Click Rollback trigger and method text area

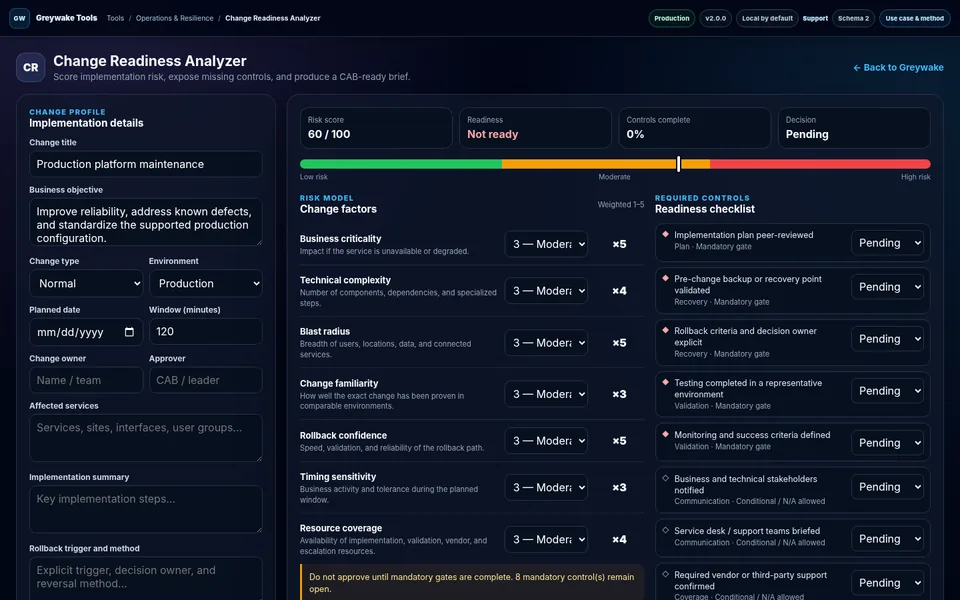click(x=146, y=579)
